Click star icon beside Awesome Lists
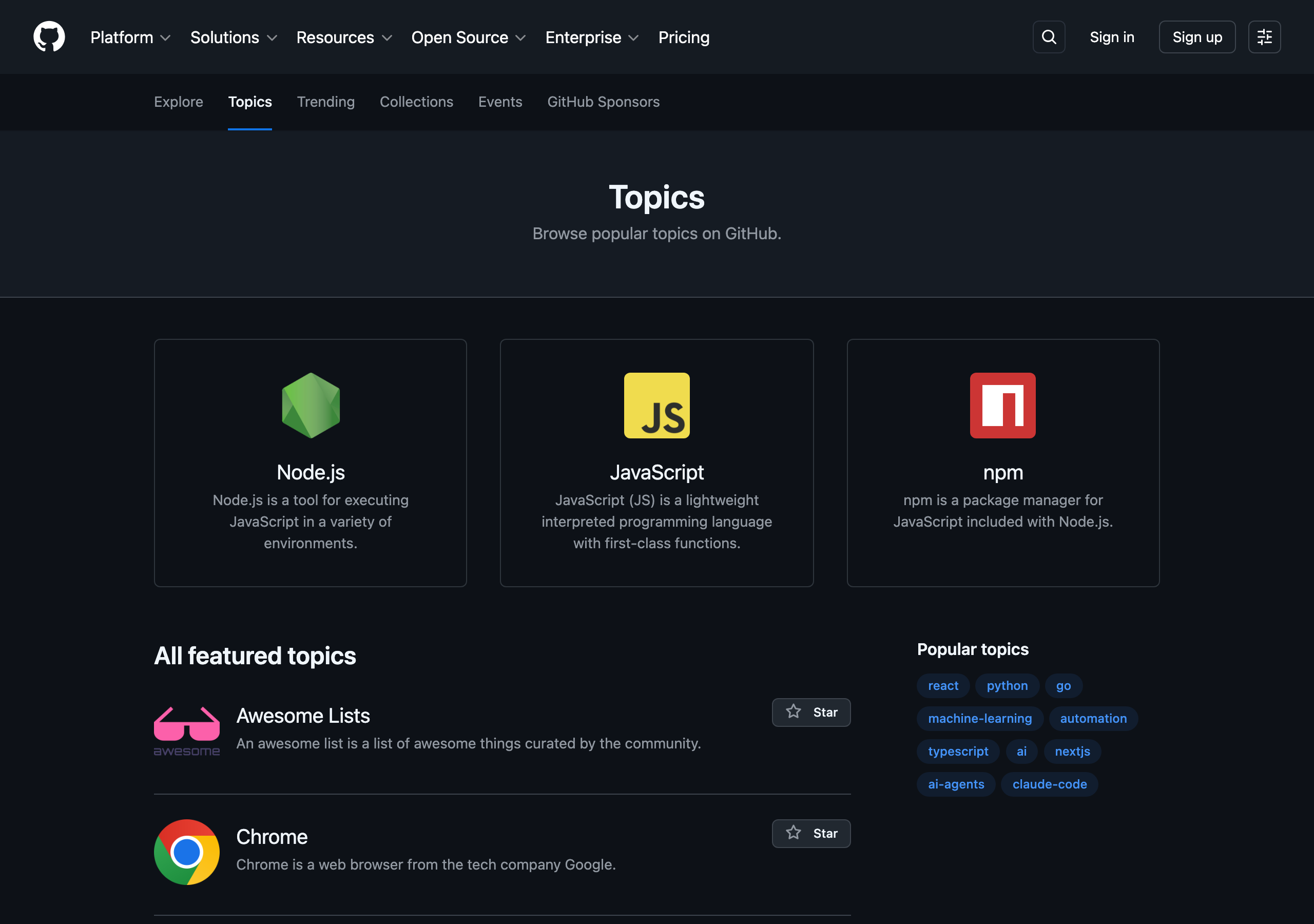Image resolution: width=1314 pixels, height=924 pixels. click(x=793, y=711)
